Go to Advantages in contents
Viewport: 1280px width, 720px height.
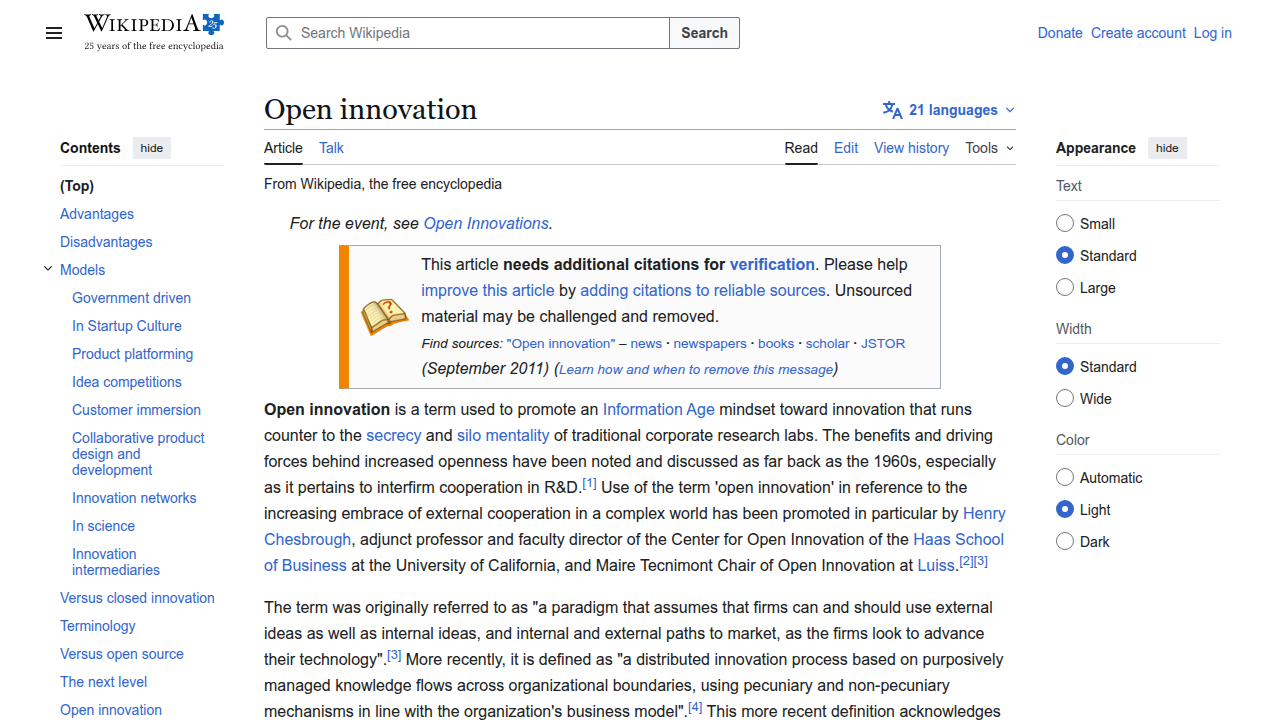point(97,214)
